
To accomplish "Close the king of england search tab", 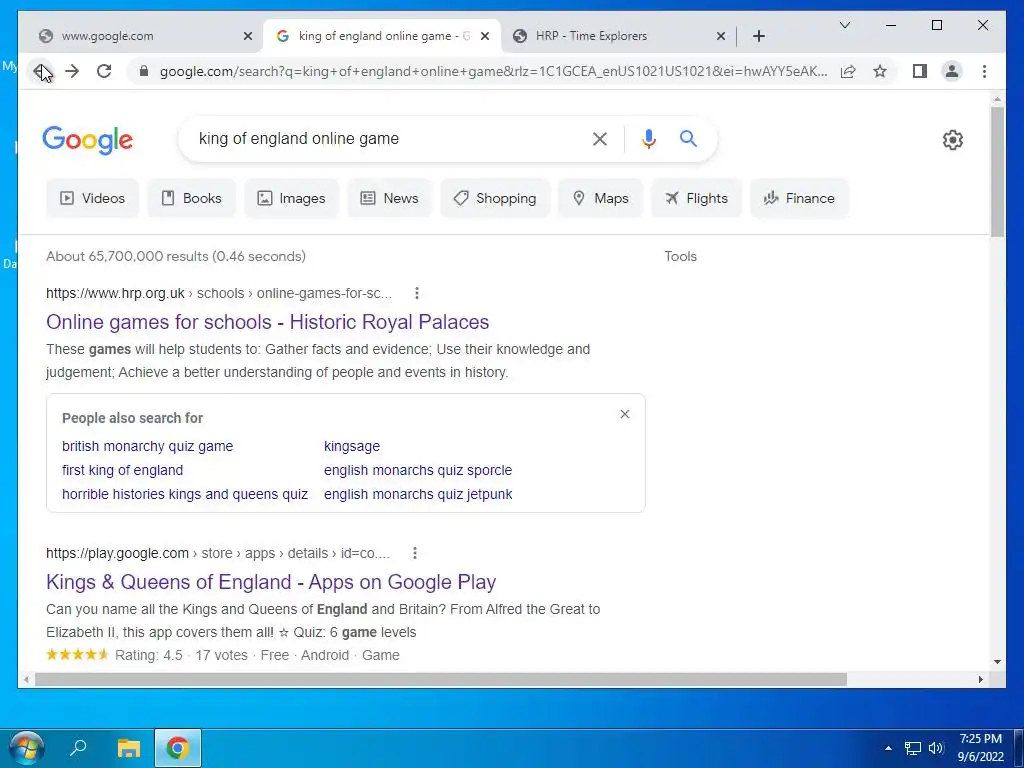I will [485, 36].
